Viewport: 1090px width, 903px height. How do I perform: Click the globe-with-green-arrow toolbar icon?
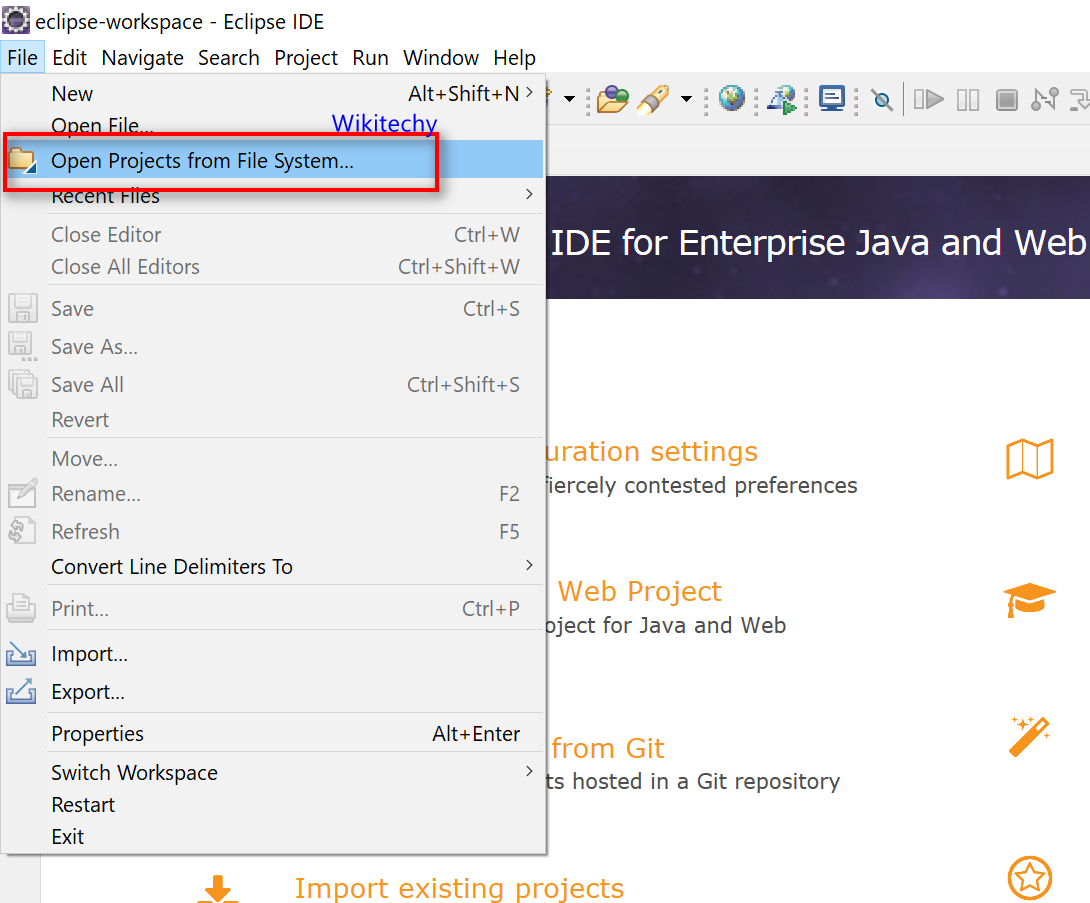[x=781, y=100]
